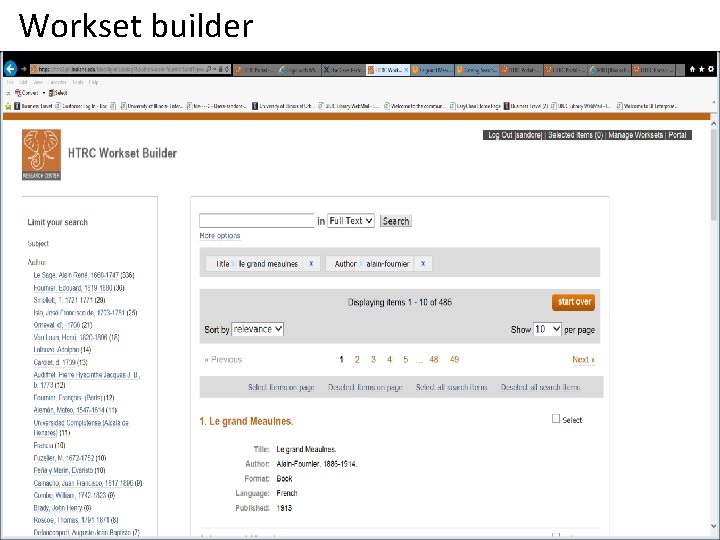
Task: Open More options link
Action: point(220,236)
